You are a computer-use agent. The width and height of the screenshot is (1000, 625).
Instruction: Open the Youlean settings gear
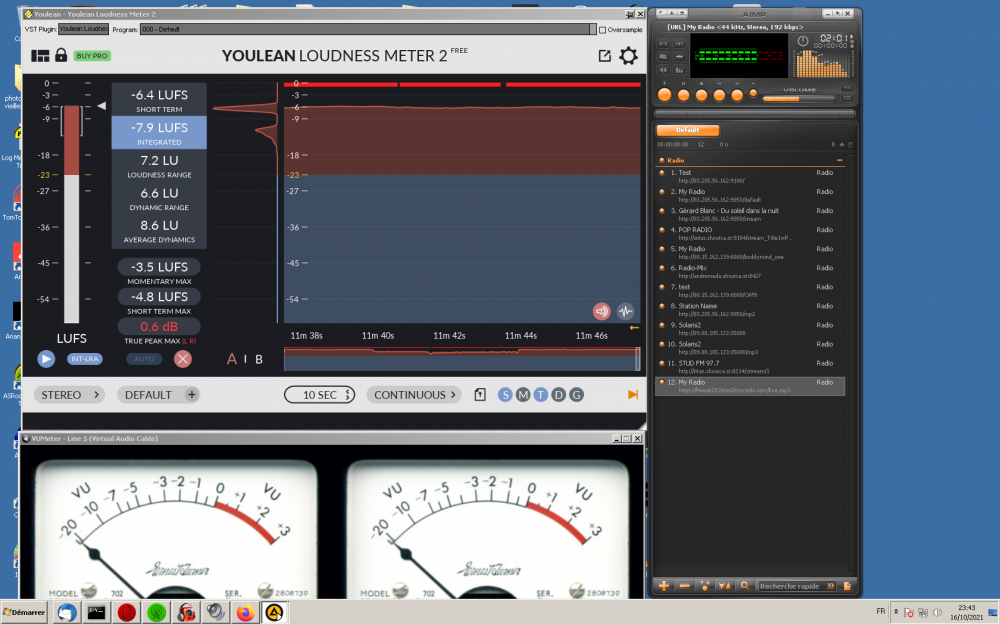[x=628, y=56]
